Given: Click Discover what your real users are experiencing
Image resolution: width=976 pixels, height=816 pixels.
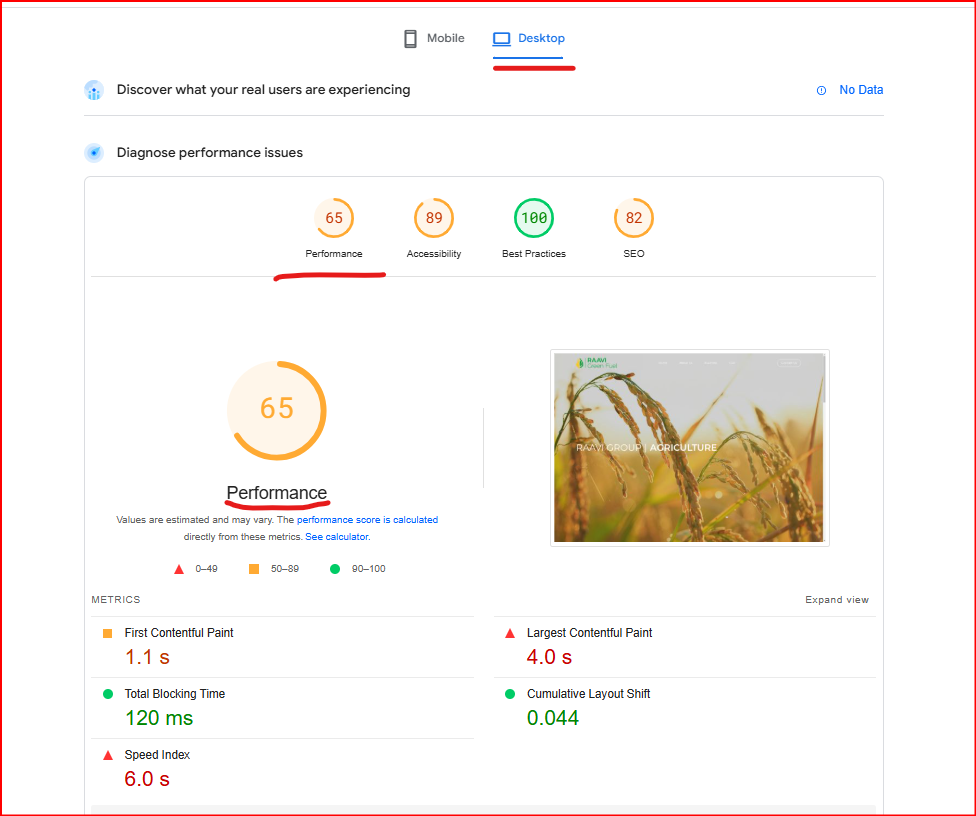Looking at the screenshot, I should [x=263, y=90].
